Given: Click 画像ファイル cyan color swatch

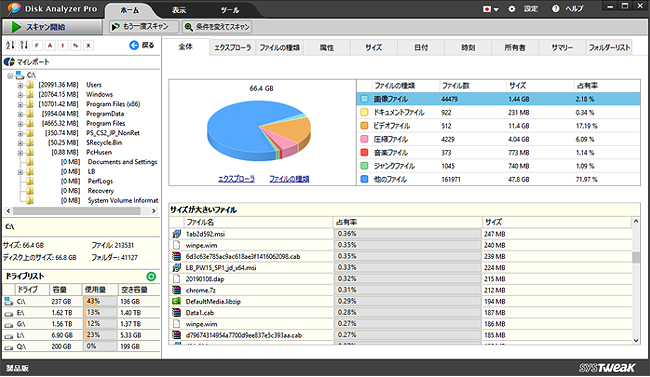Looking at the screenshot, I should point(364,99).
